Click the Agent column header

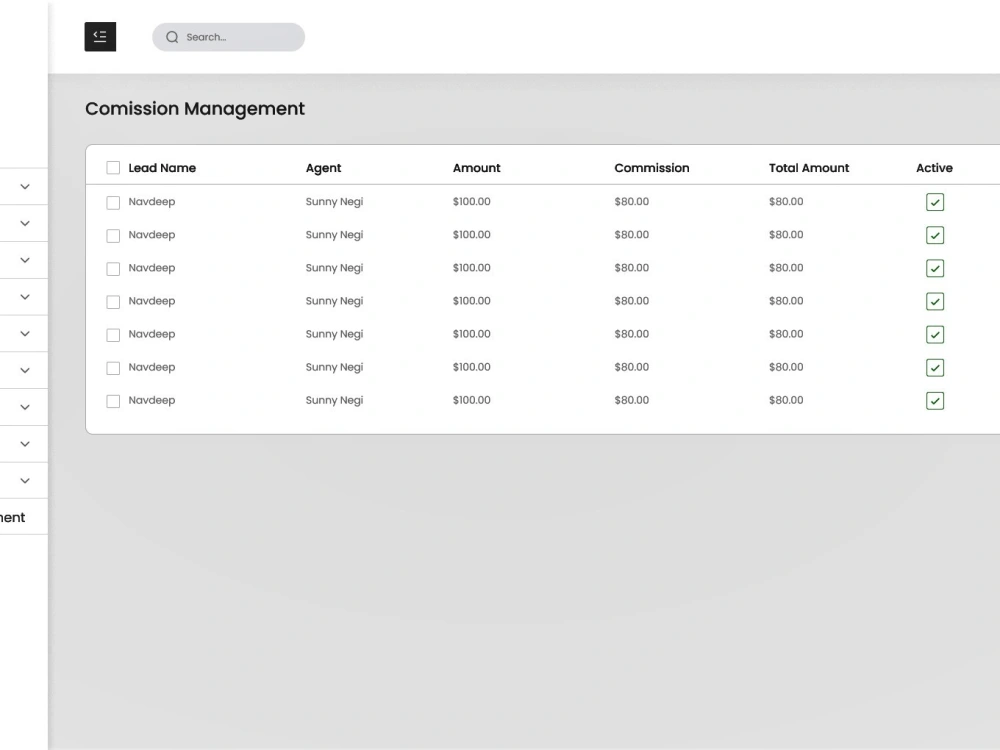pyautogui.click(x=323, y=168)
